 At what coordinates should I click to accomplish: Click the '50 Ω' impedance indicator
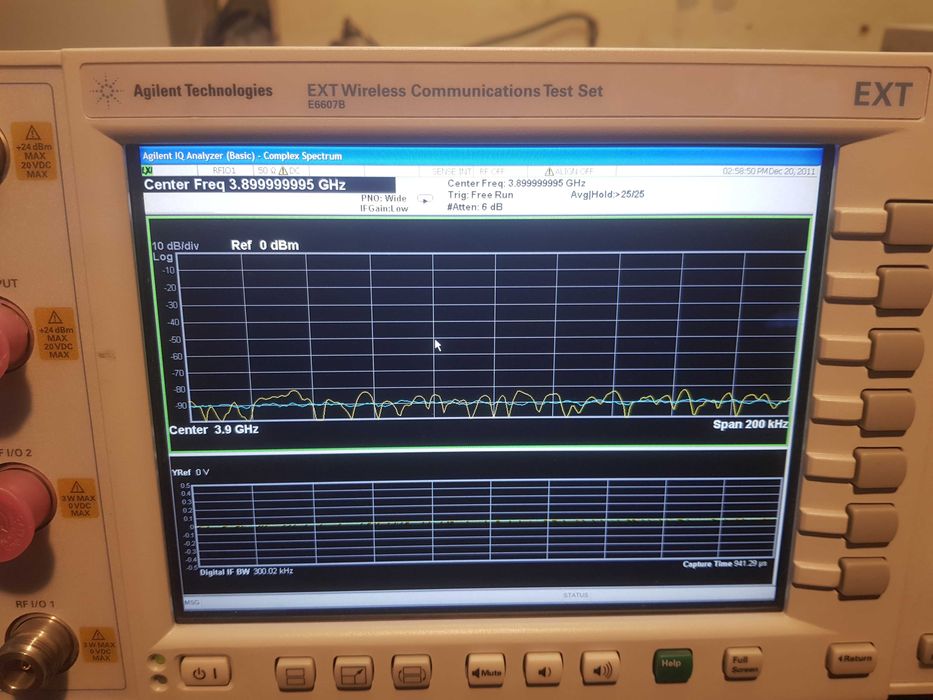268,170
